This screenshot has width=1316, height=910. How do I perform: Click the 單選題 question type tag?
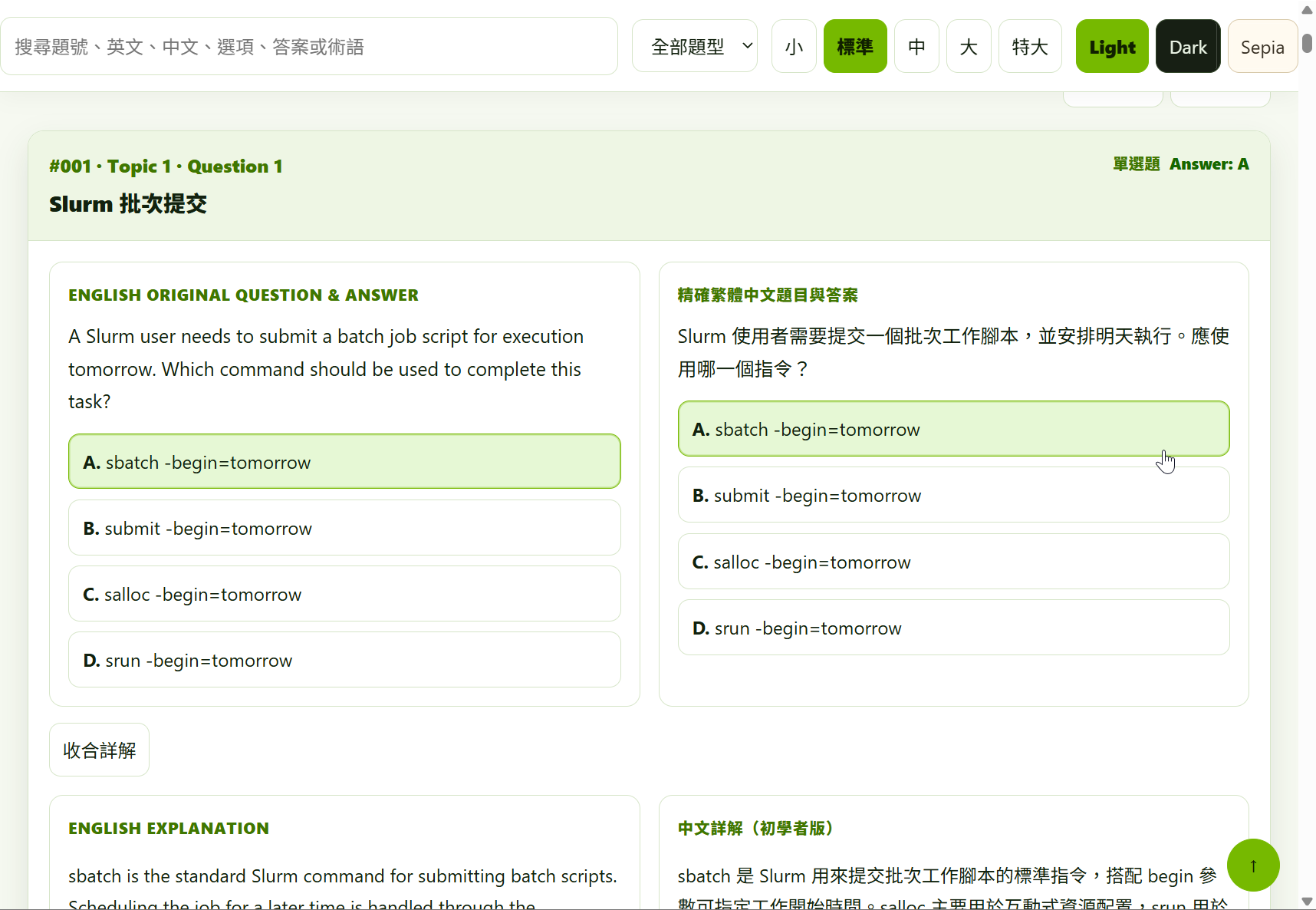(1137, 164)
